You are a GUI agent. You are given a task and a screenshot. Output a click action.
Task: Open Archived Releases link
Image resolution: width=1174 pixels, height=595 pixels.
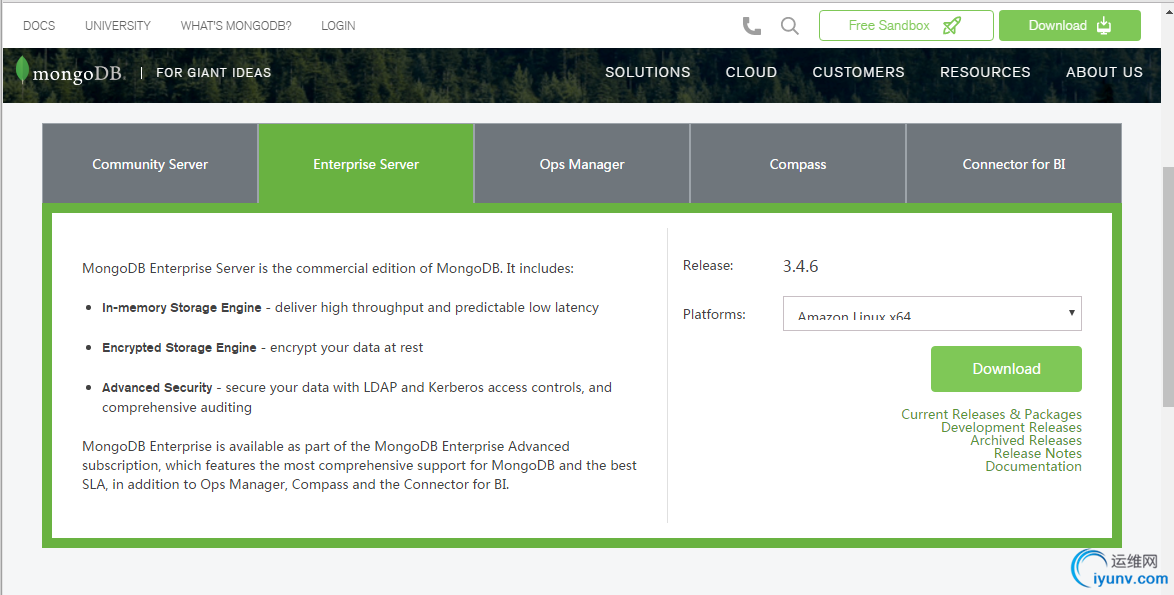pyautogui.click(x=1026, y=440)
